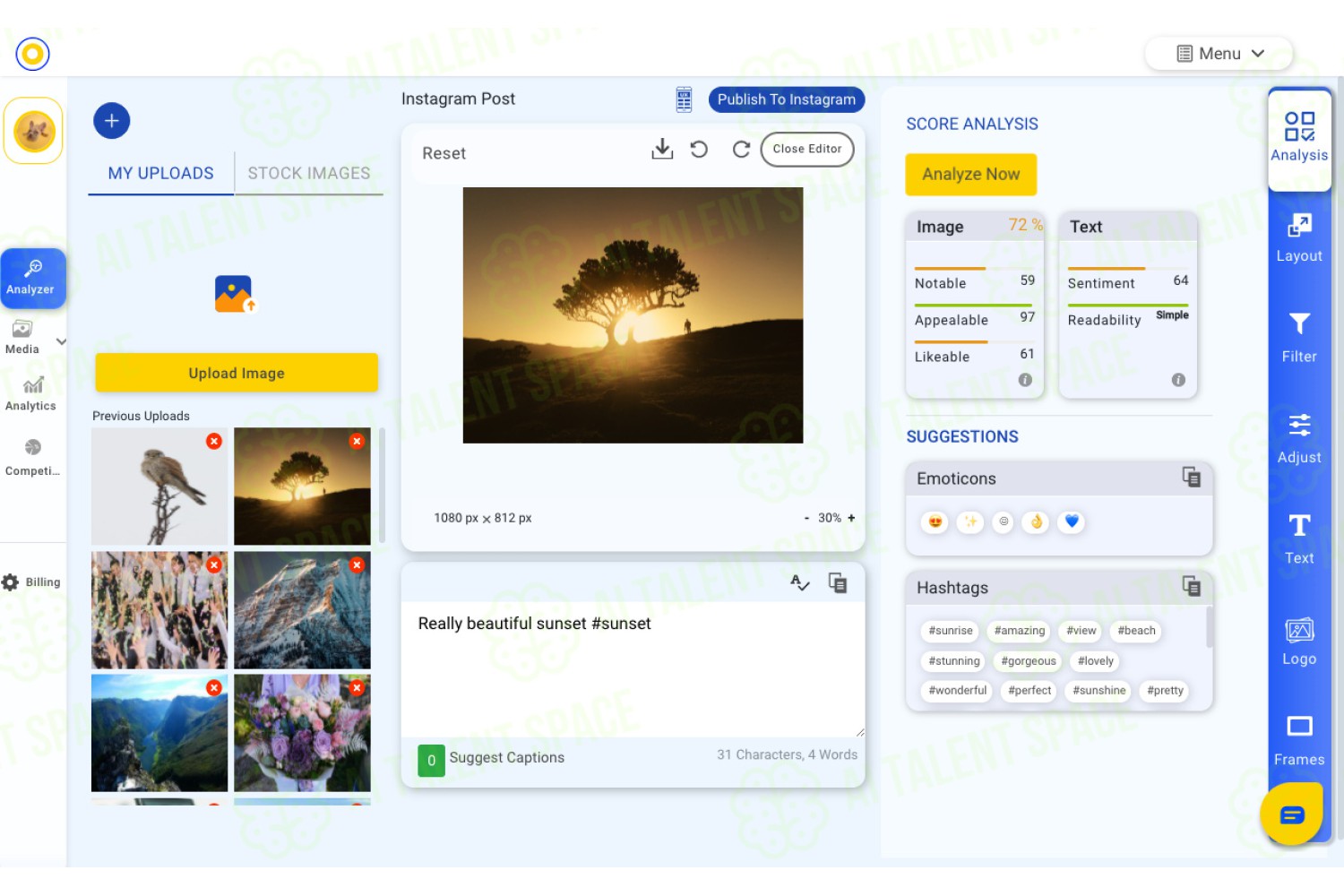
Task: Add the #sunrise hashtag
Action: coord(951,631)
